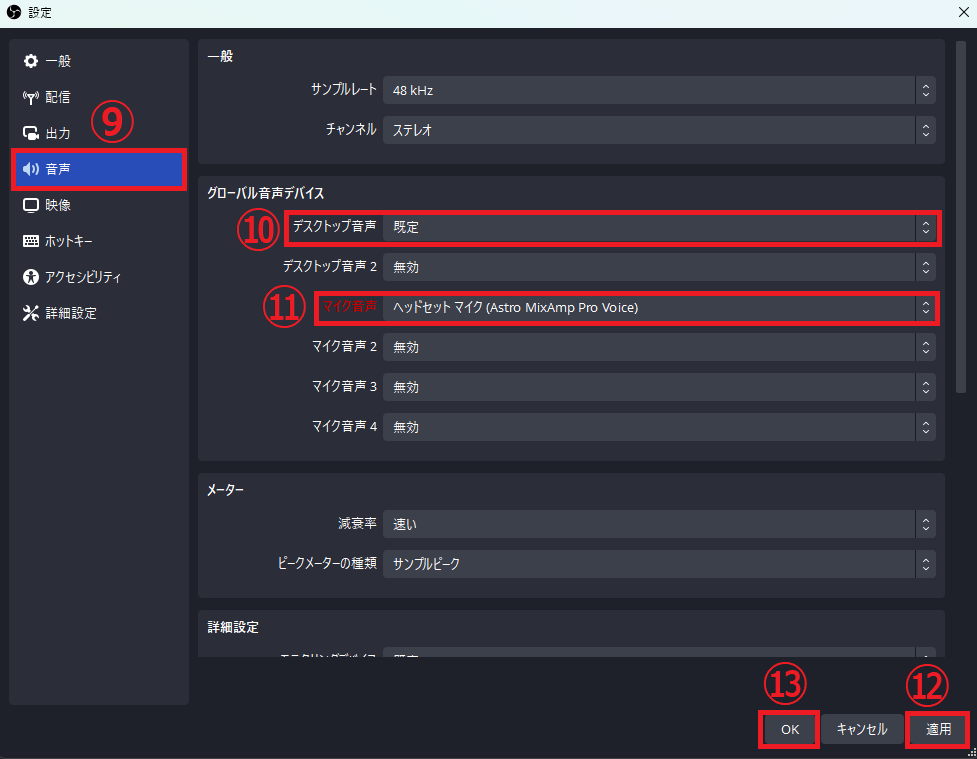Click the Accessibility person icon in sidebar
The image size is (977, 759).
coord(31,277)
